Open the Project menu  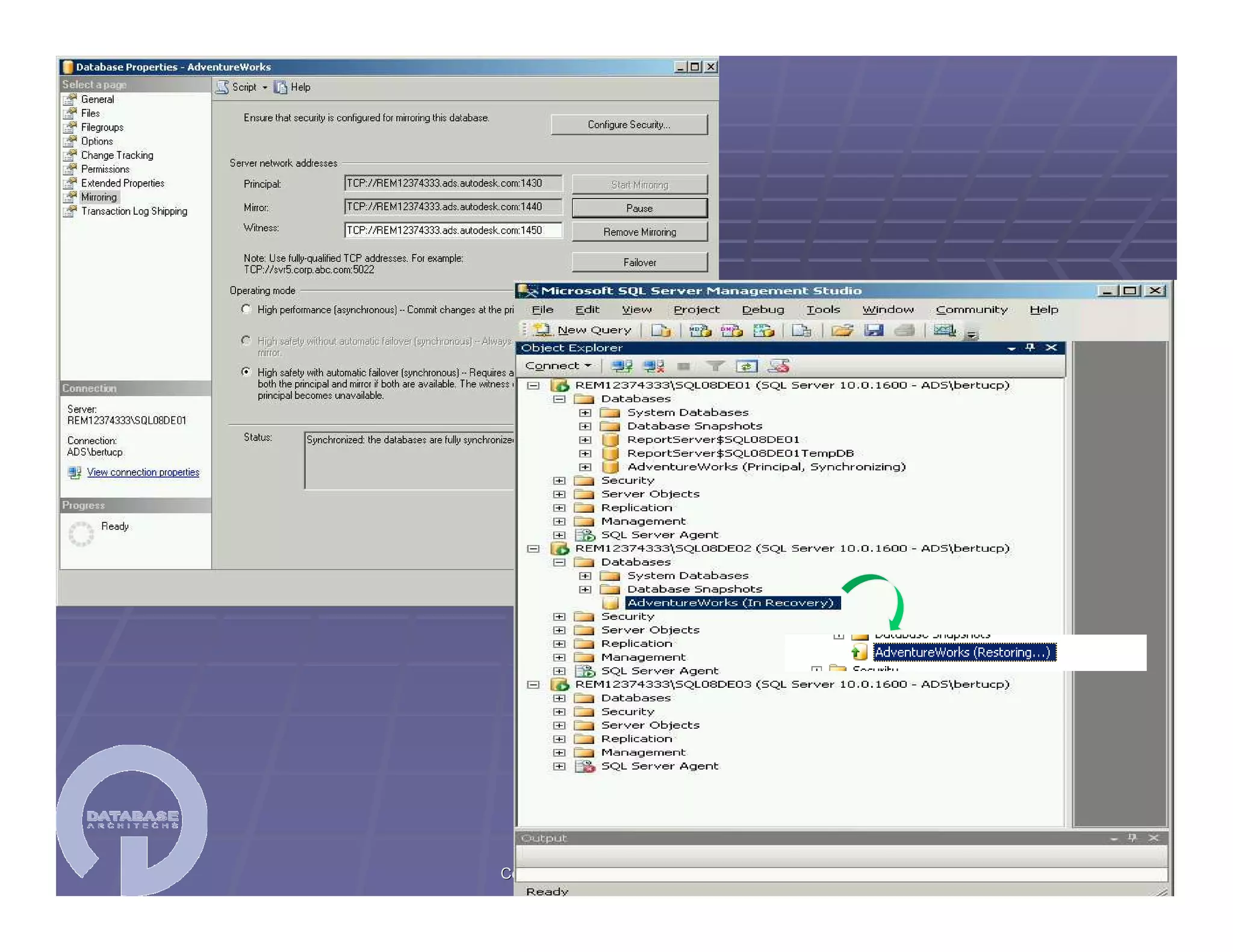[697, 309]
